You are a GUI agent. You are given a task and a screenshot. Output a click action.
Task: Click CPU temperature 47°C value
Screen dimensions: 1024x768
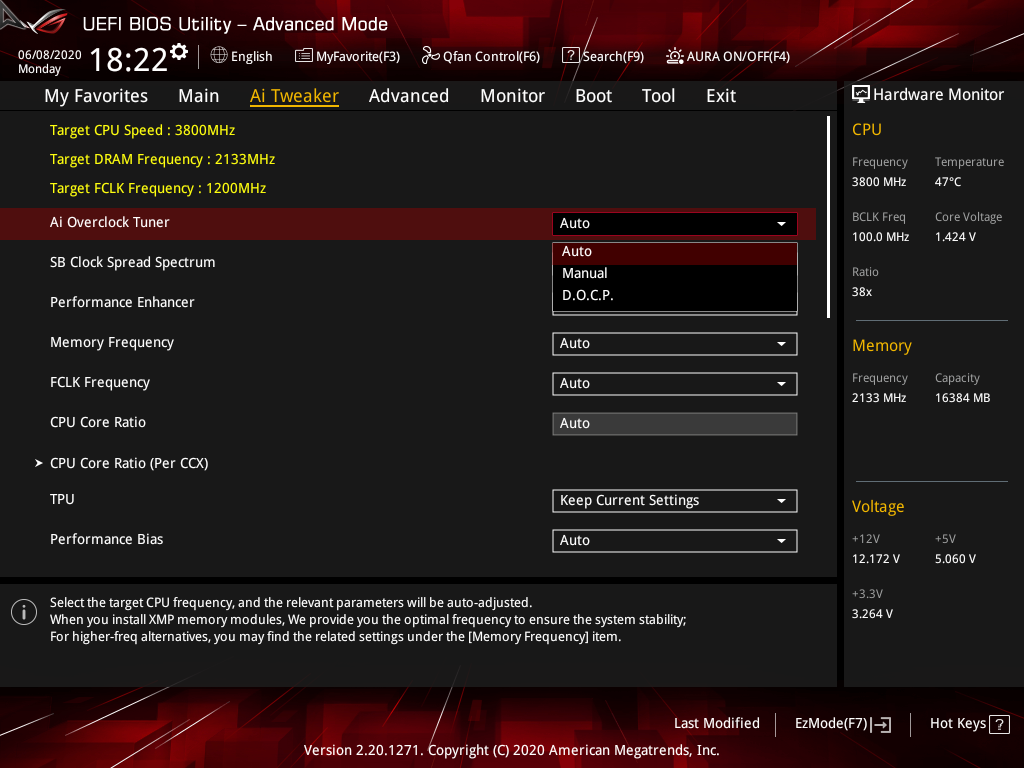pos(948,182)
